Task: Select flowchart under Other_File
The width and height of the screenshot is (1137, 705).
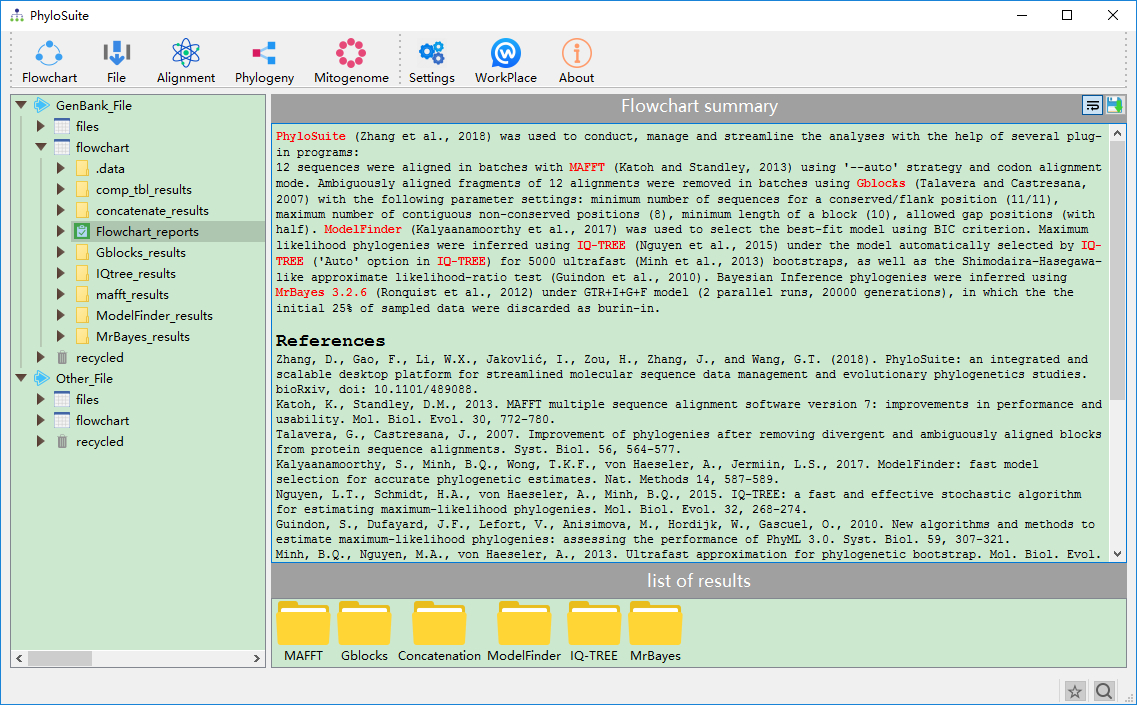Action: coord(102,421)
